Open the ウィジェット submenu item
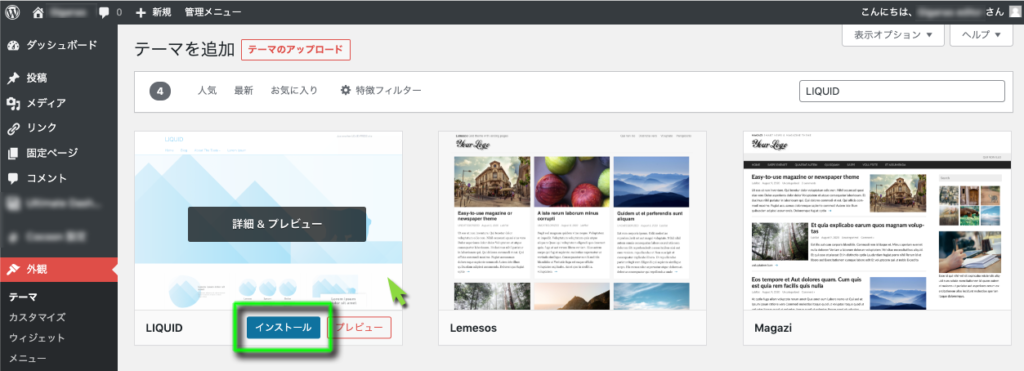The height and width of the screenshot is (371, 1024). click(x=37, y=338)
